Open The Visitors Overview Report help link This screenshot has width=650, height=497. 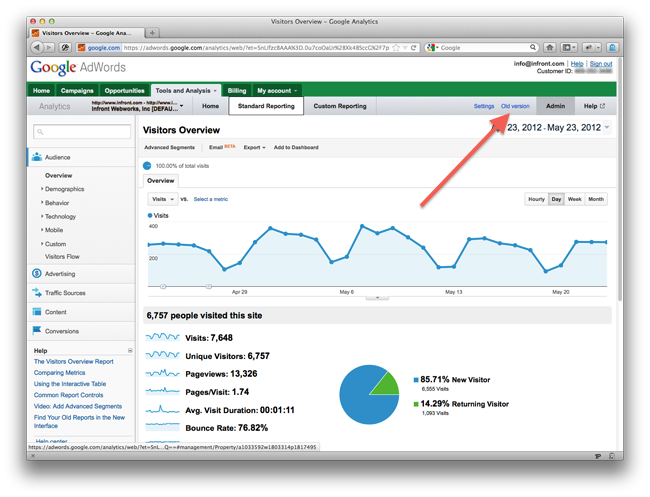tap(73, 361)
